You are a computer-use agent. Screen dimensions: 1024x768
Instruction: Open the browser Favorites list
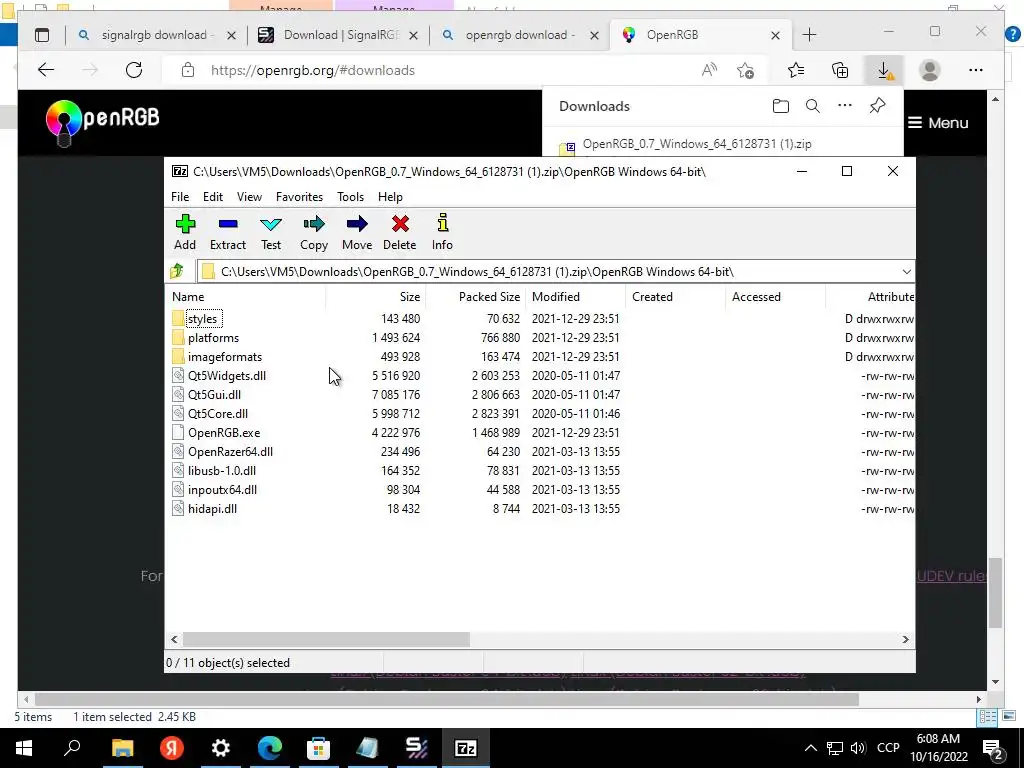pyautogui.click(x=795, y=70)
